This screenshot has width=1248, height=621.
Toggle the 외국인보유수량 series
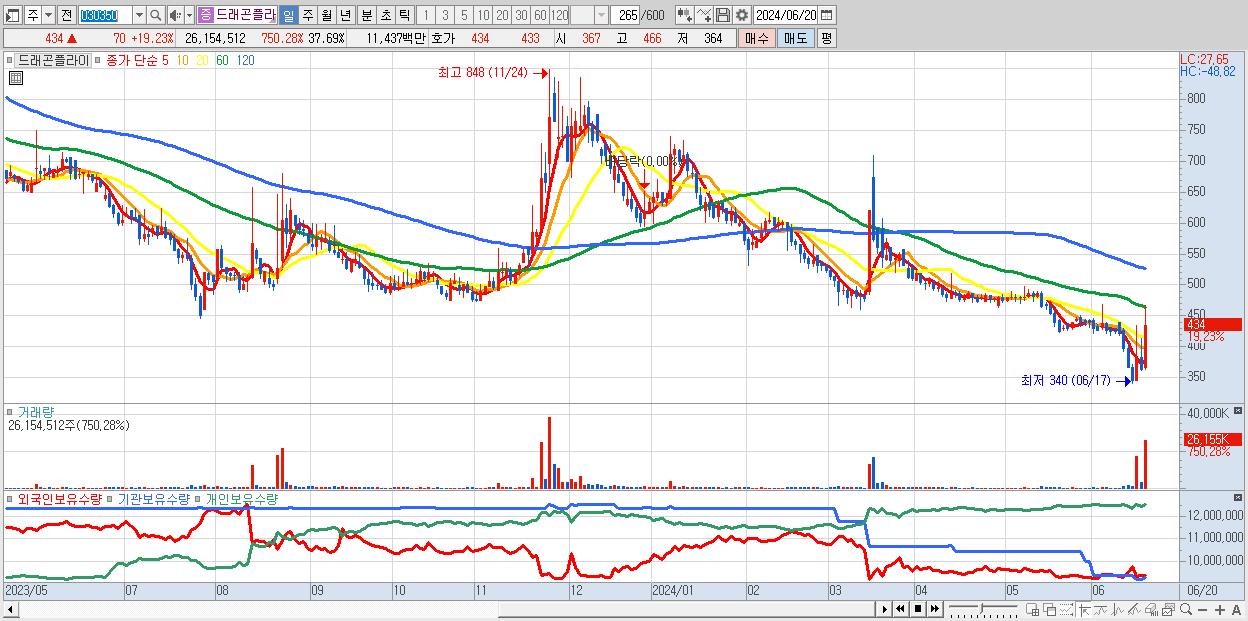coord(60,498)
